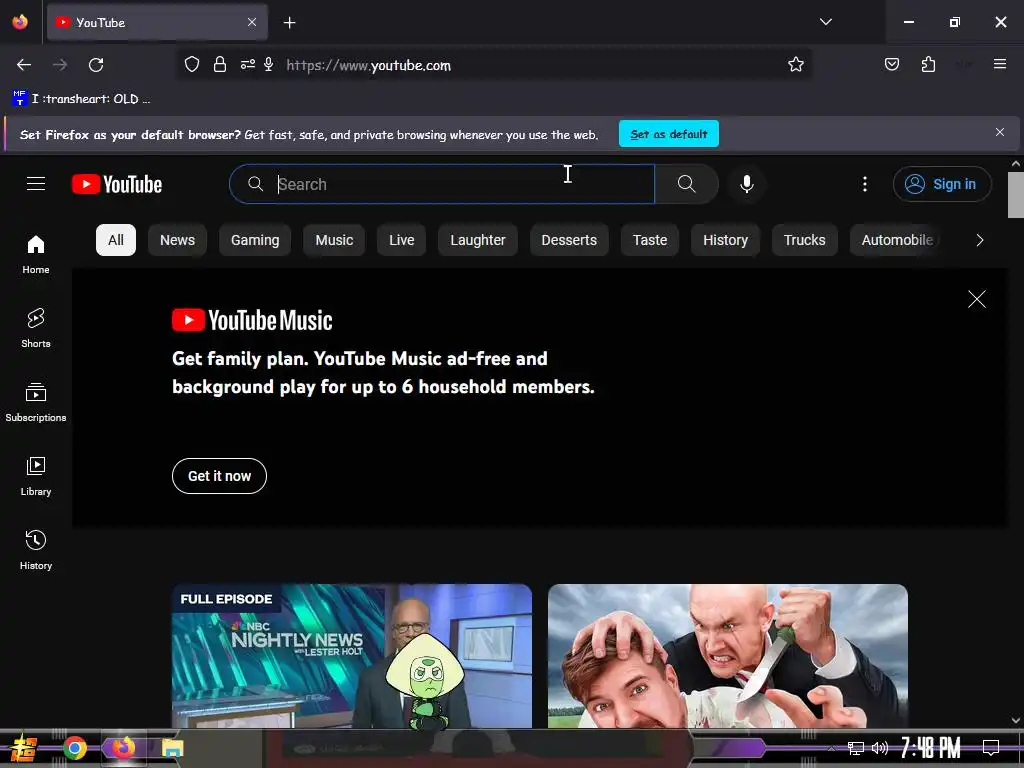
Task: Open site permissions icon in address bar
Action: tap(248, 65)
